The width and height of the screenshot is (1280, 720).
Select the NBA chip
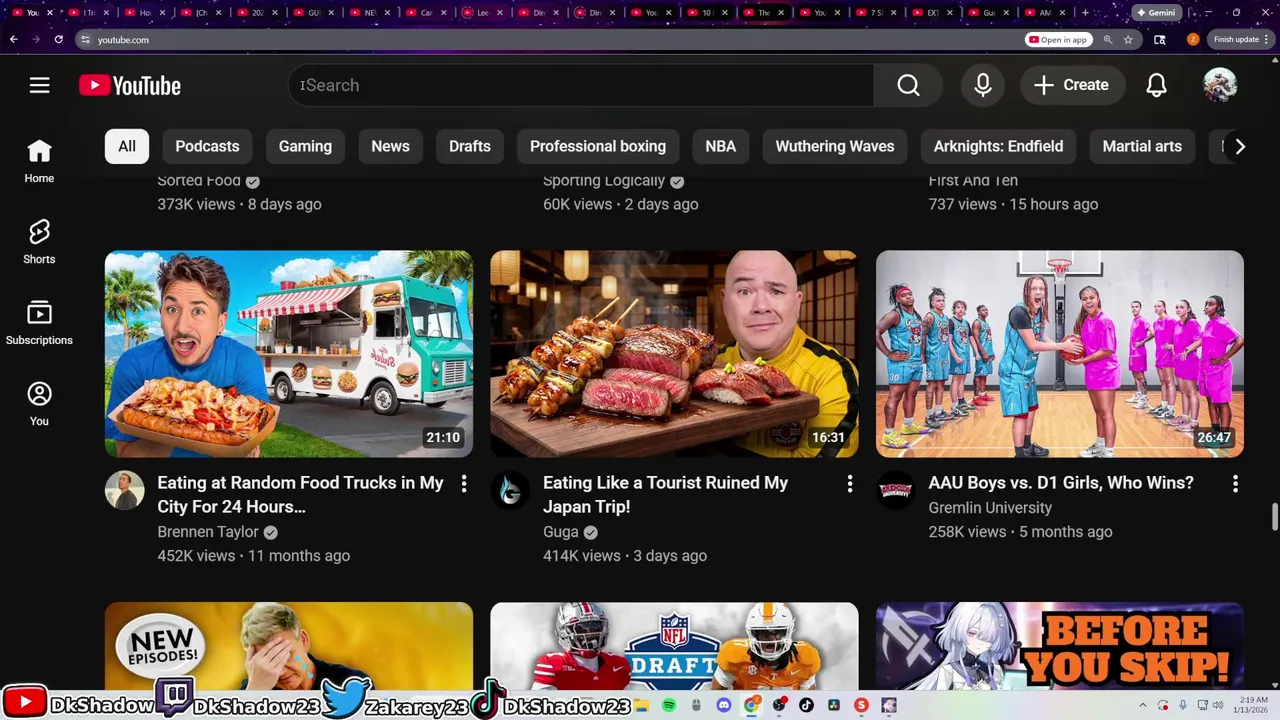(x=720, y=146)
